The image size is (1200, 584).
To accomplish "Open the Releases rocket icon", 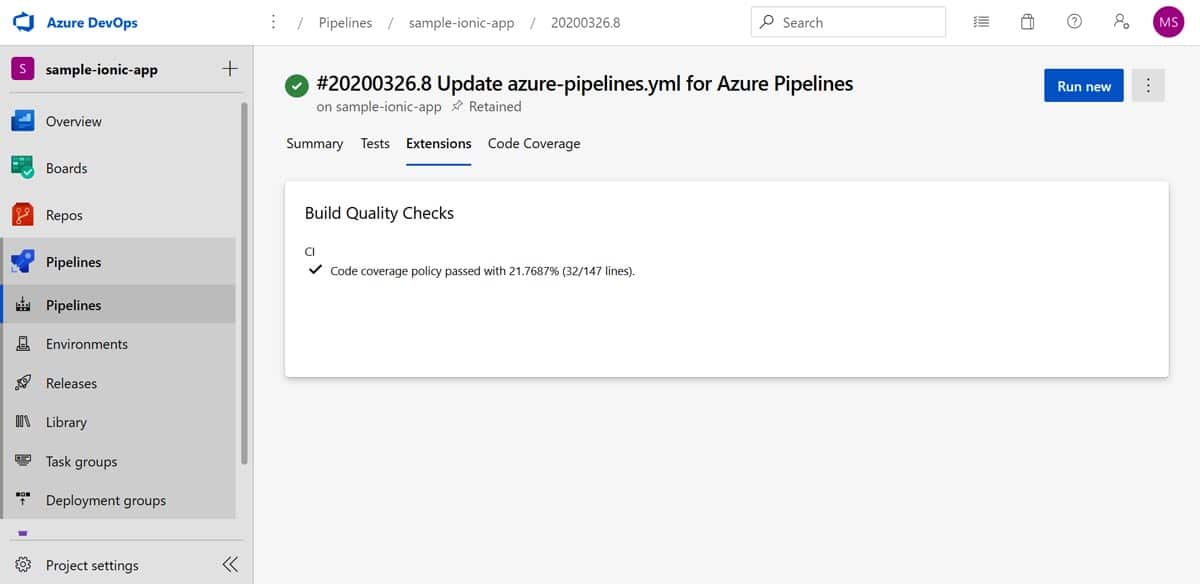I will coord(23,383).
